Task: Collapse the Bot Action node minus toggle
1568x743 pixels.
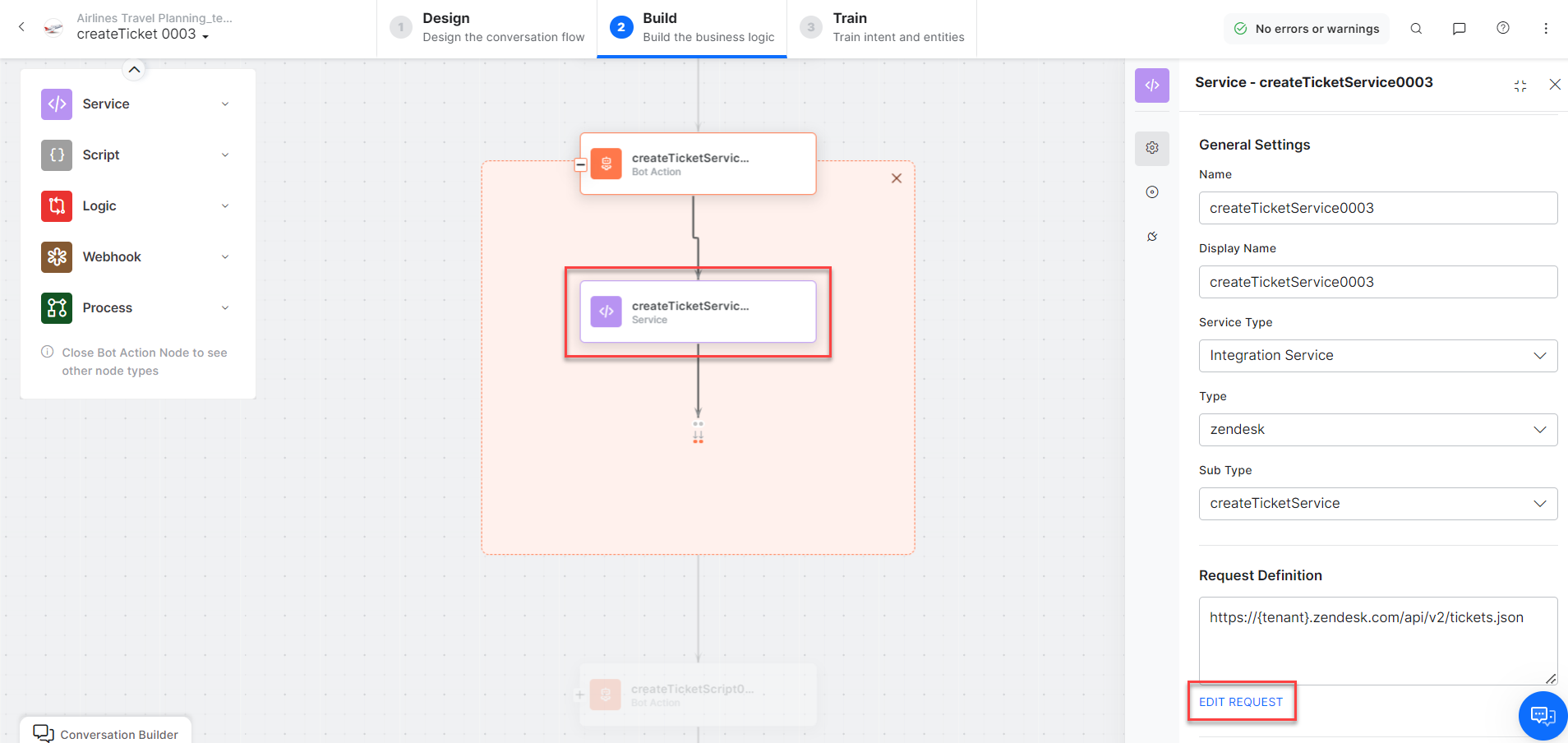Action: tap(580, 164)
